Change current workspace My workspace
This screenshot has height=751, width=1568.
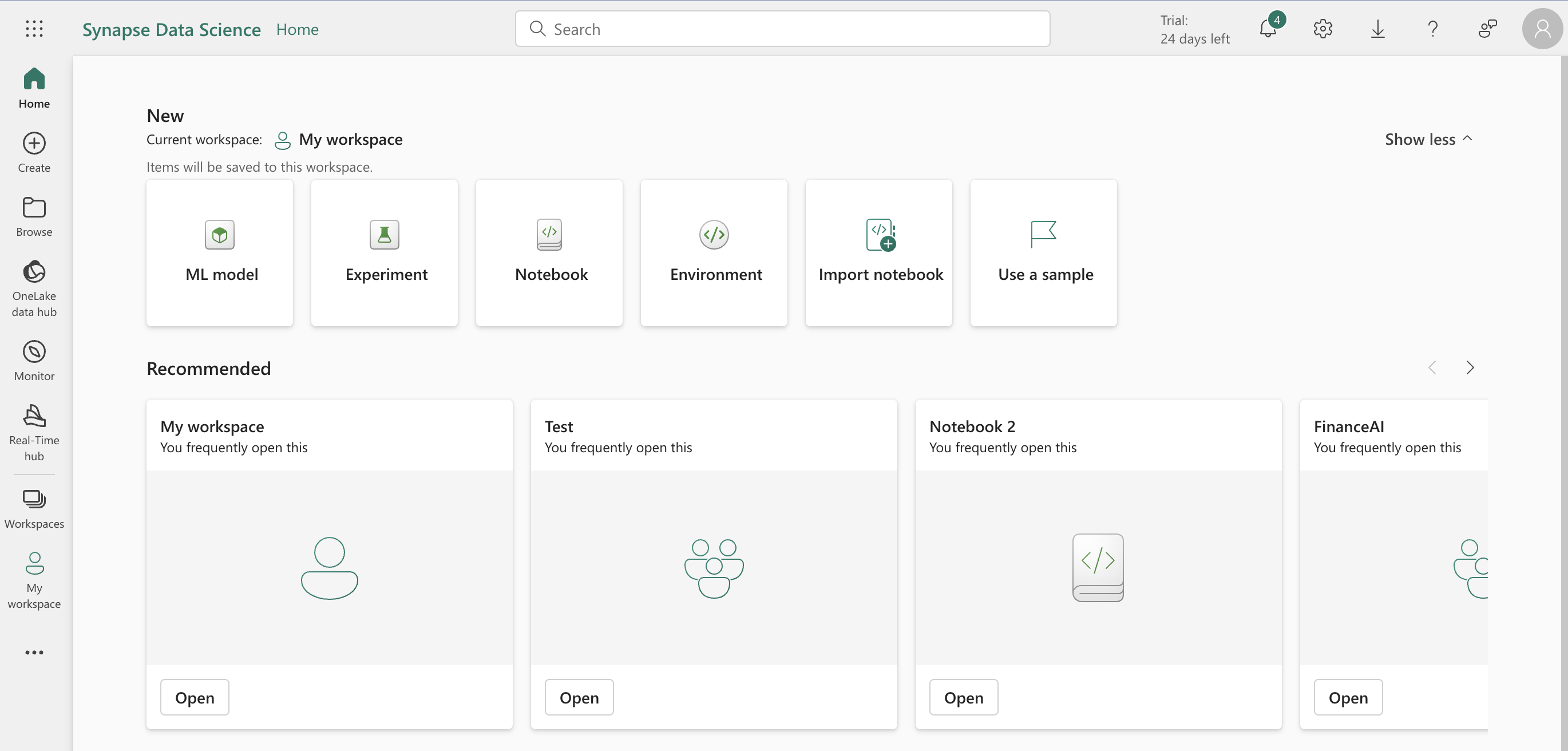(339, 140)
